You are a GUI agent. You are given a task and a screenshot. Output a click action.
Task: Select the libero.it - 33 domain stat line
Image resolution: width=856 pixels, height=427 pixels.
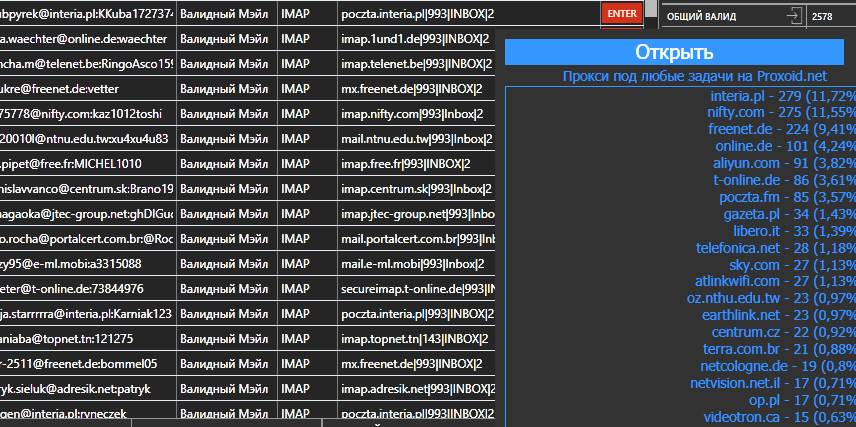pyautogui.click(x=794, y=231)
